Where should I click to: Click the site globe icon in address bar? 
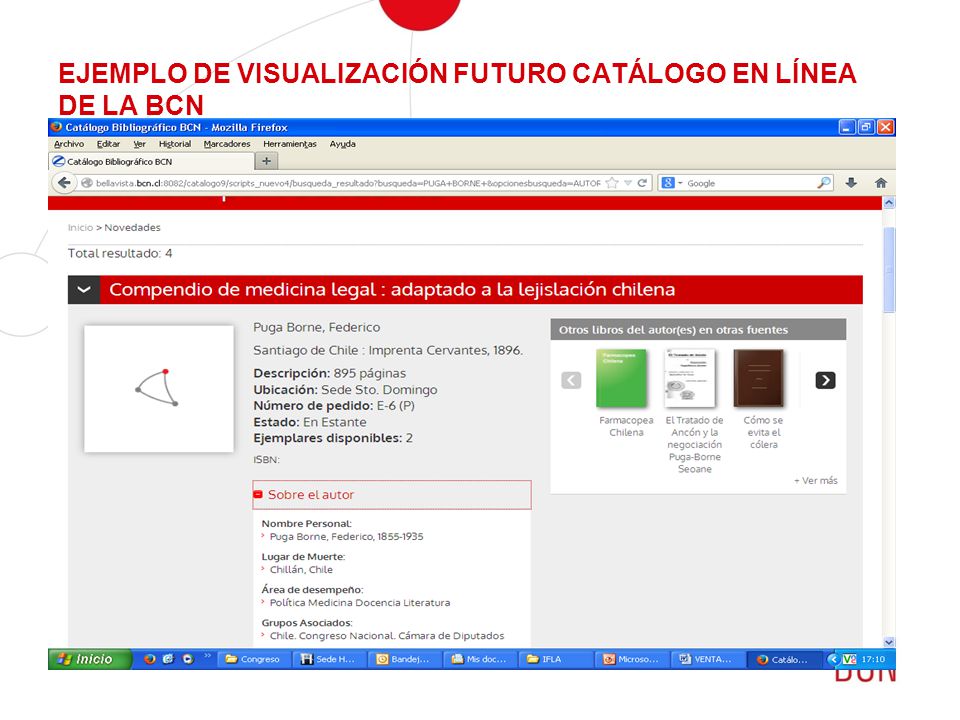click(87, 183)
